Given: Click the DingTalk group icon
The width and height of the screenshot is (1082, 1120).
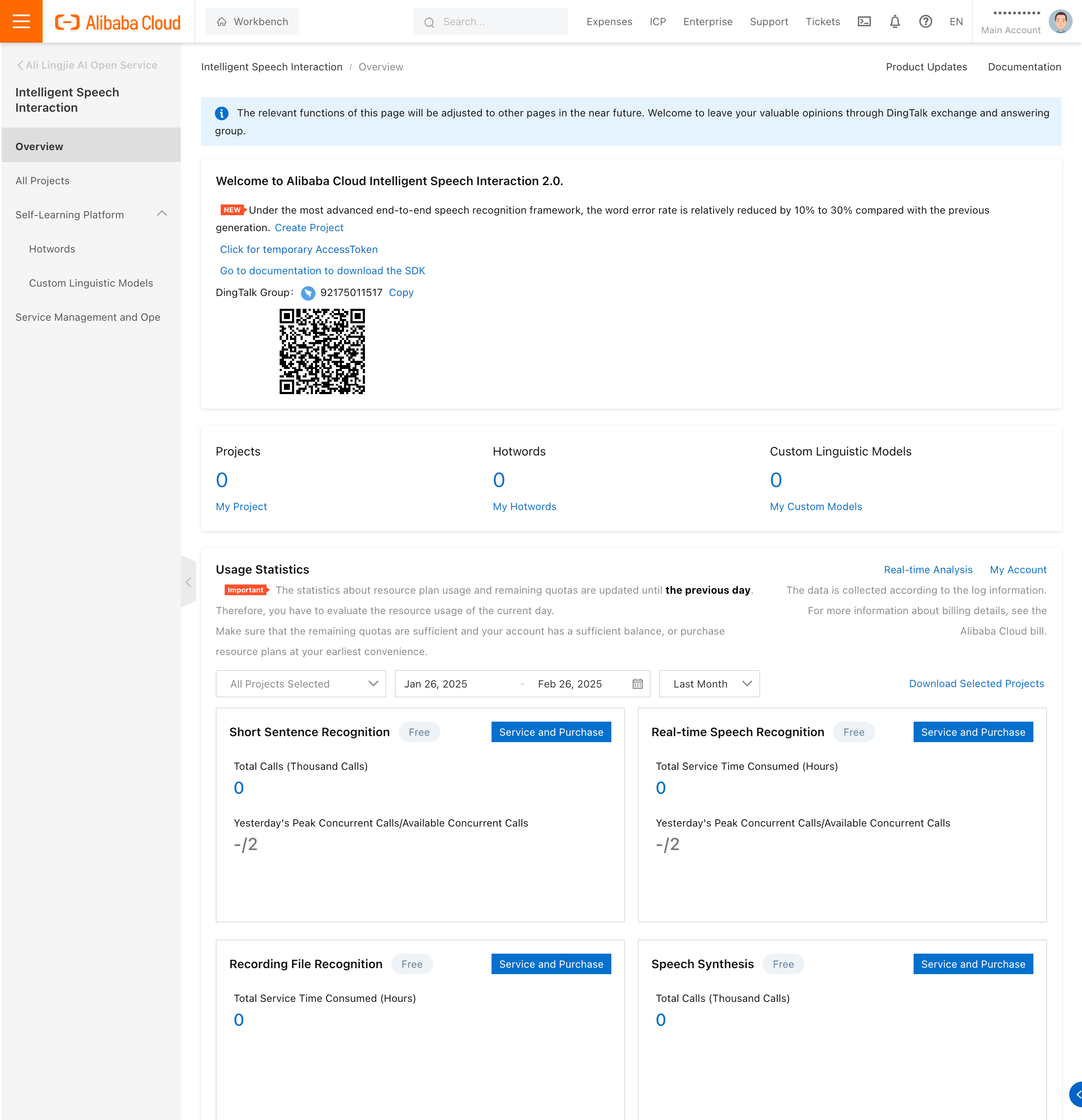Looking at the screenshot, I should [308, 293].
